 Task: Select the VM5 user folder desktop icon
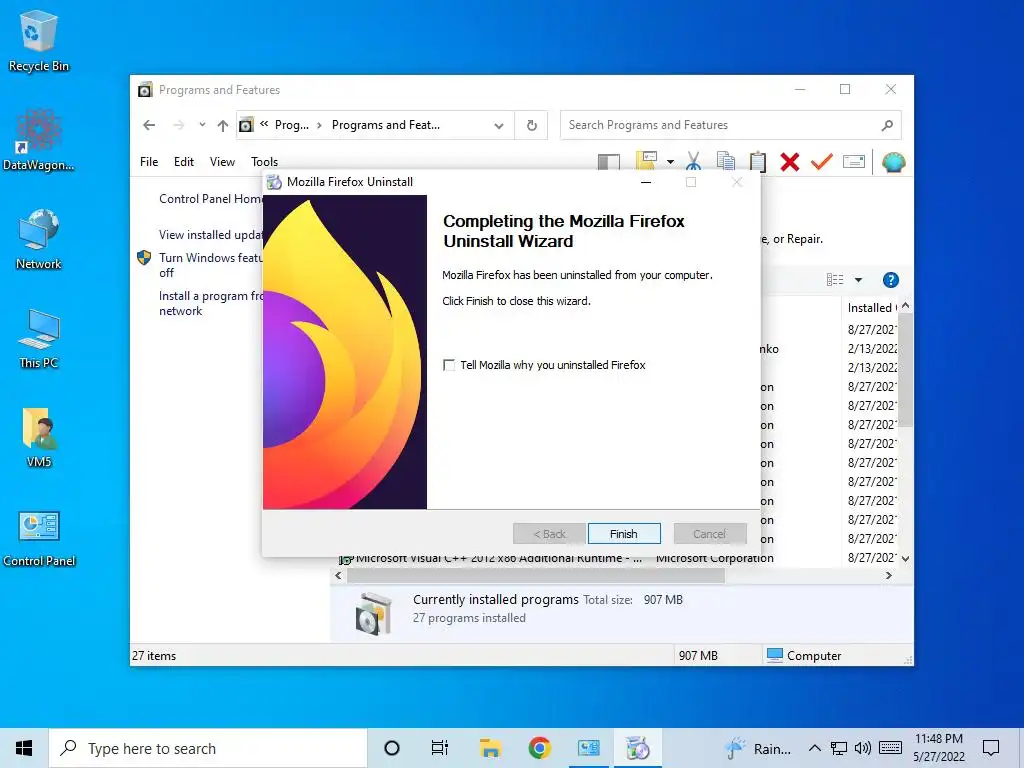[39, 438]
